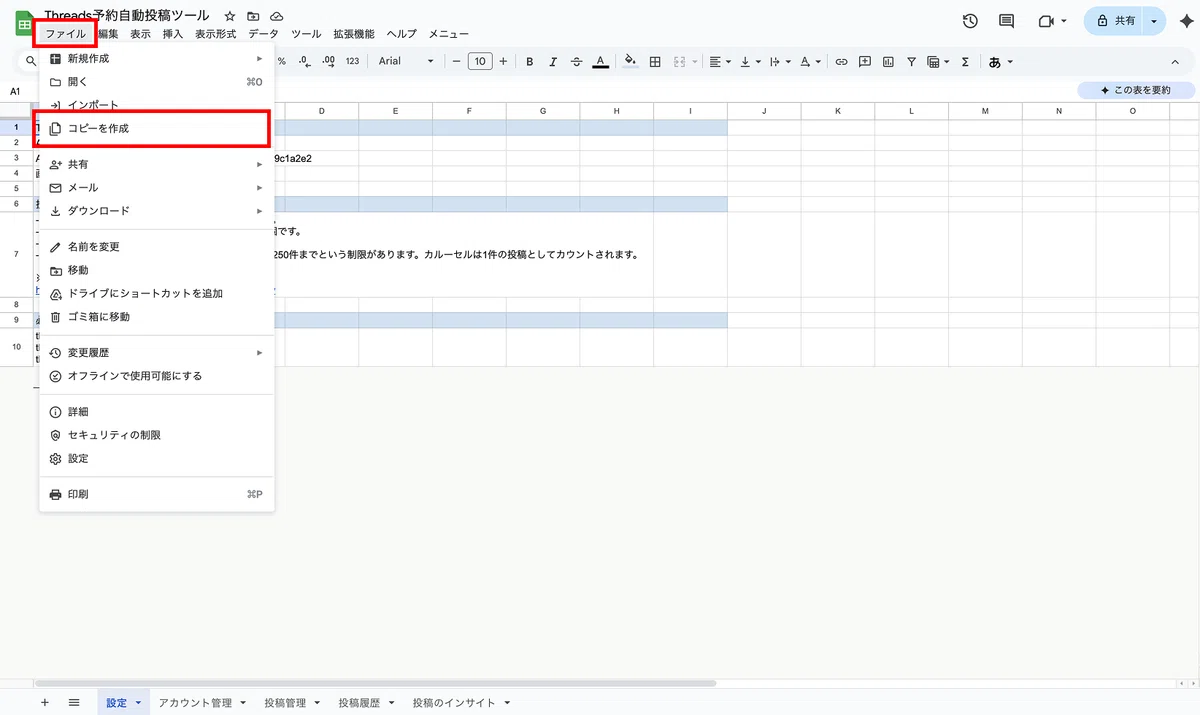This screenshot has height=715, width=1200.
Task: Open the table view dropdown in toolbar
Action: (x=938, y=61)
